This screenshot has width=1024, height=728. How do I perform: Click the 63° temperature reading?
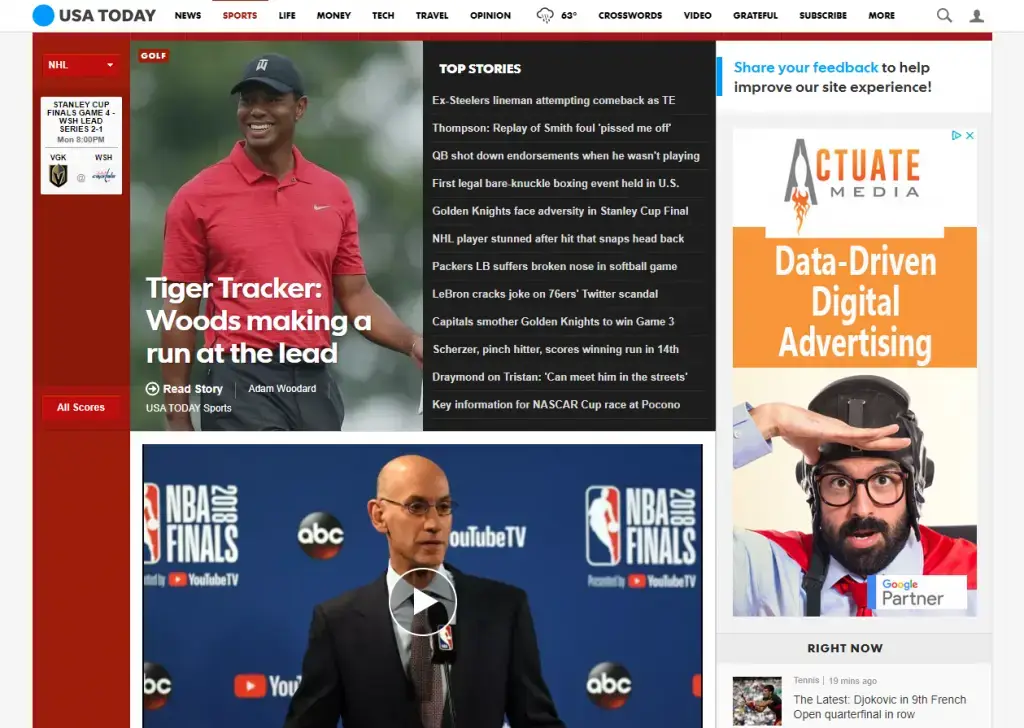(x=569, y=15)
